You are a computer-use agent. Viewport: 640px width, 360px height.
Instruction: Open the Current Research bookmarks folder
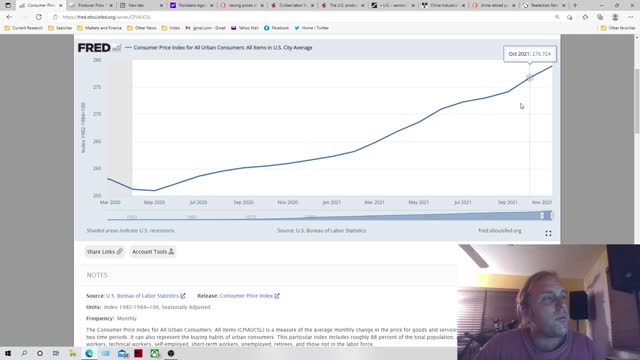(23, 28)
